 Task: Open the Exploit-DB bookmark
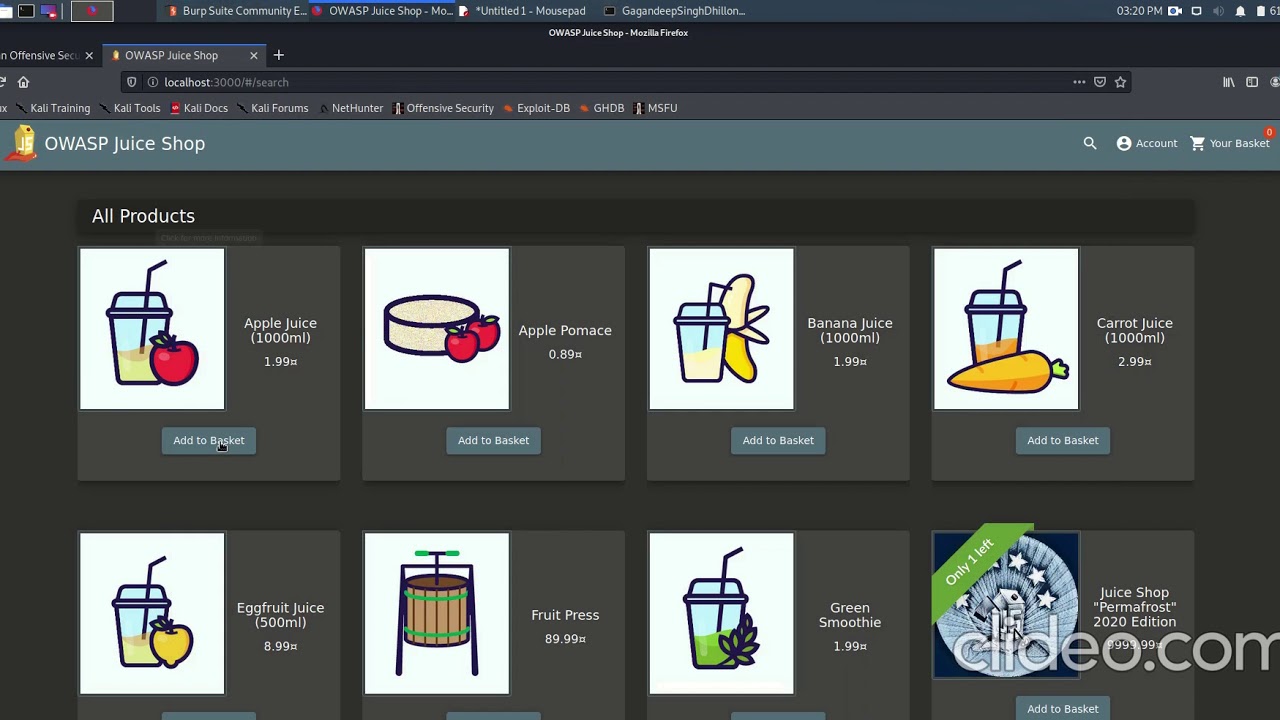point(537,108)
